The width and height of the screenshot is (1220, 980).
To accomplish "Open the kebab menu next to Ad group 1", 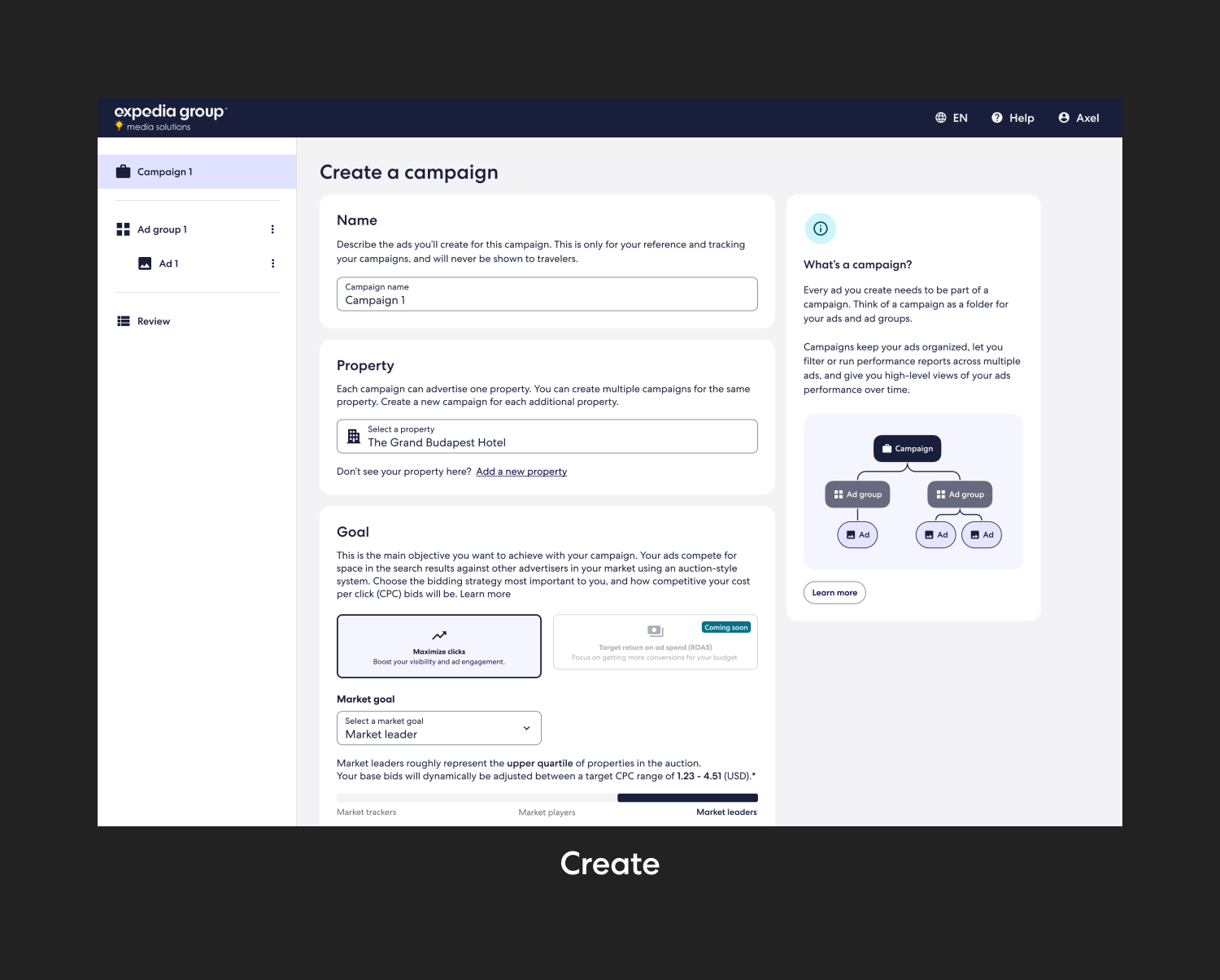I will (273, 229).
